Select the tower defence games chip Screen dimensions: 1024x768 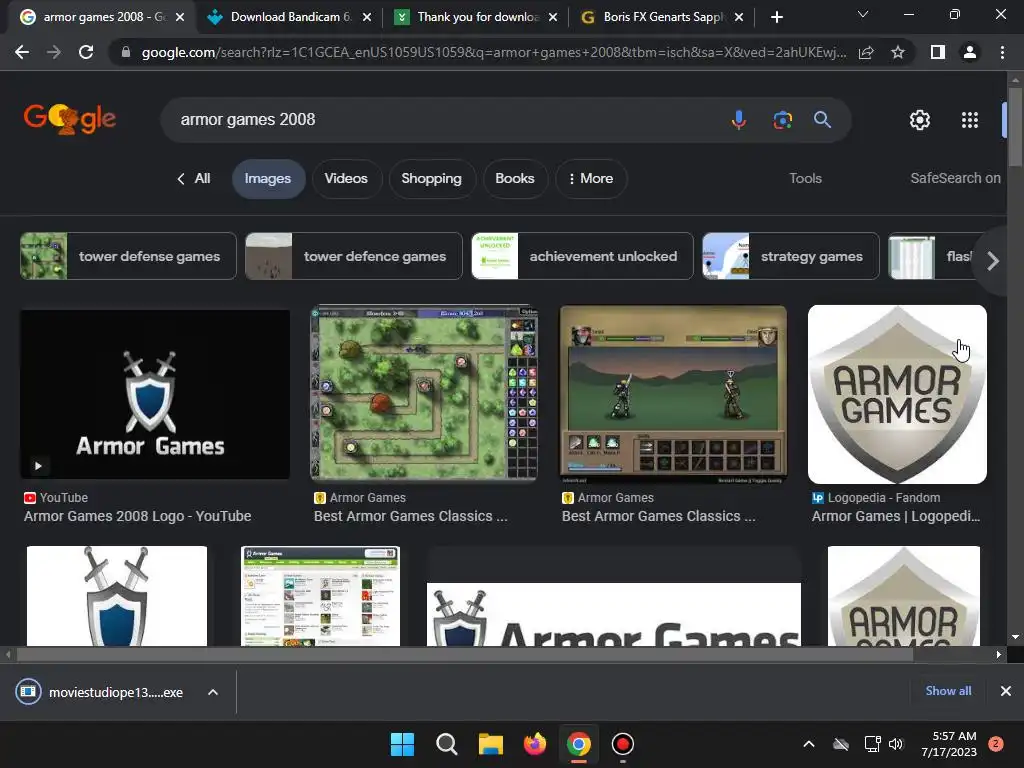353,256
